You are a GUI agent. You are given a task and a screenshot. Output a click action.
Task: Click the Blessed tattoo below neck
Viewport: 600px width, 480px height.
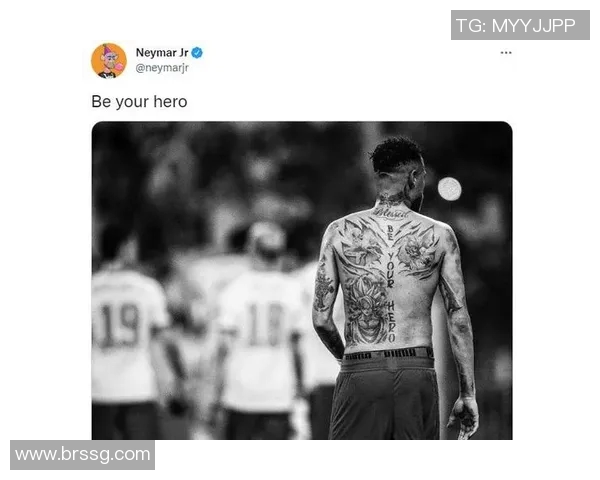[x=391, y=214]
